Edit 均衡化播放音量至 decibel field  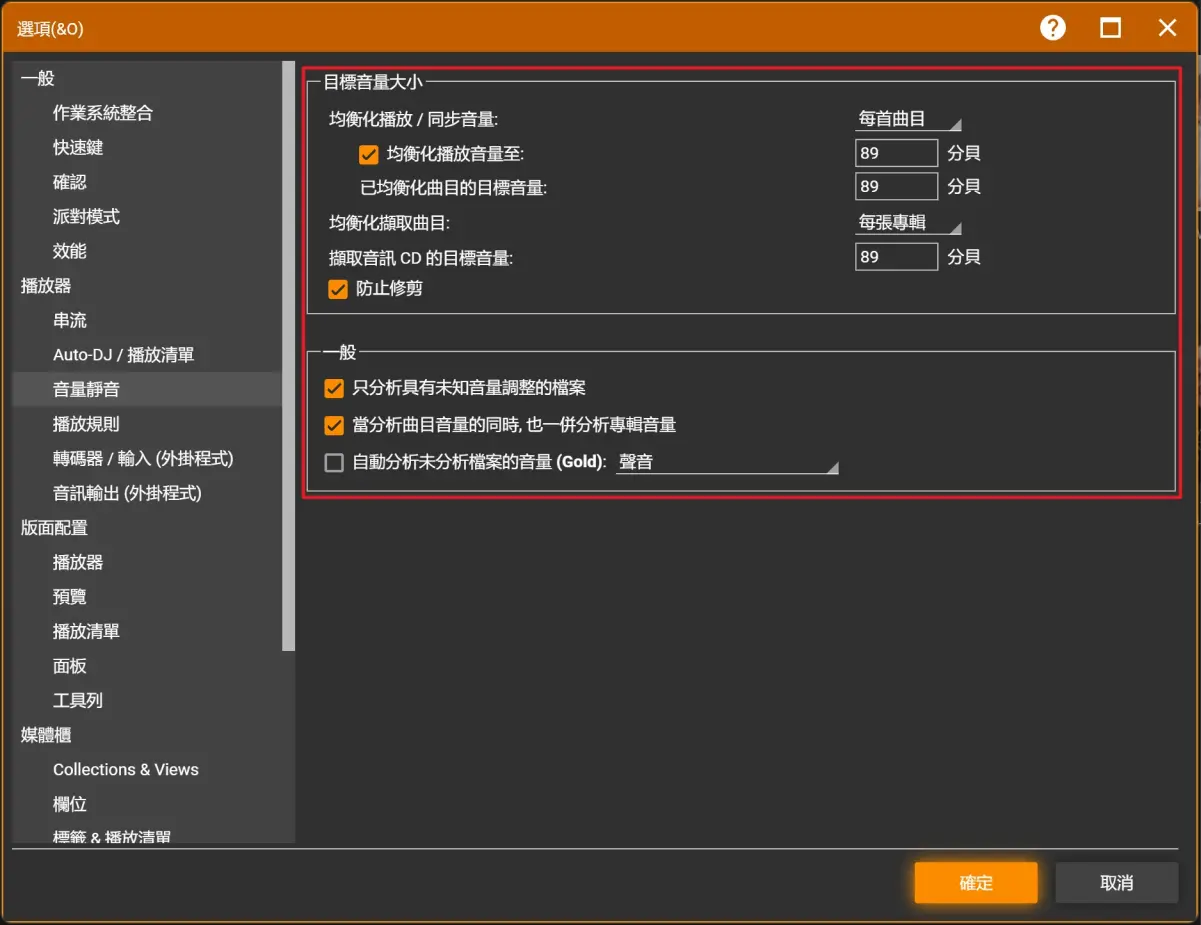[x=896, y=153]
